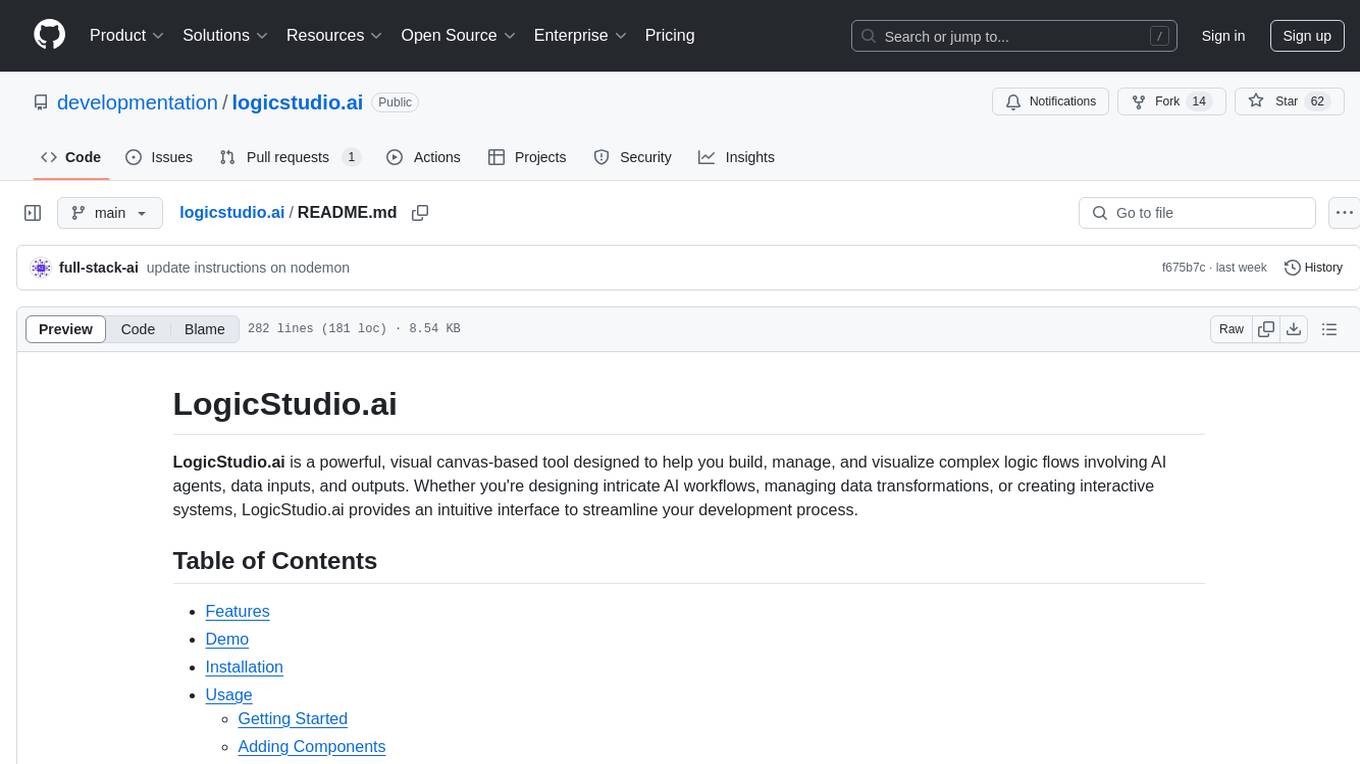The image size is (1360, 764).
Task: Open the document outline icon
Action: click(x=1329, y=329)
